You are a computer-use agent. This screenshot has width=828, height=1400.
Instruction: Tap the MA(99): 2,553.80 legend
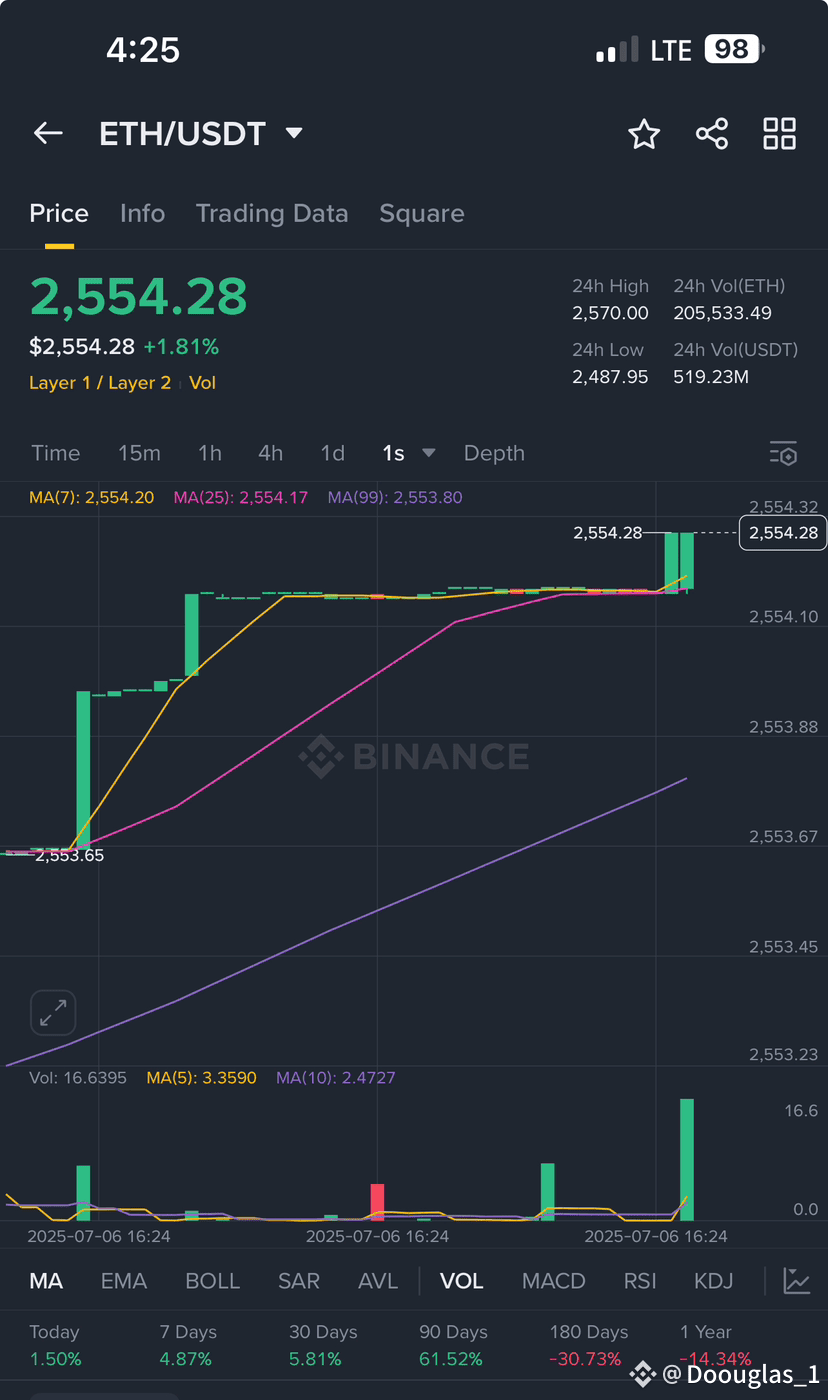395,497
